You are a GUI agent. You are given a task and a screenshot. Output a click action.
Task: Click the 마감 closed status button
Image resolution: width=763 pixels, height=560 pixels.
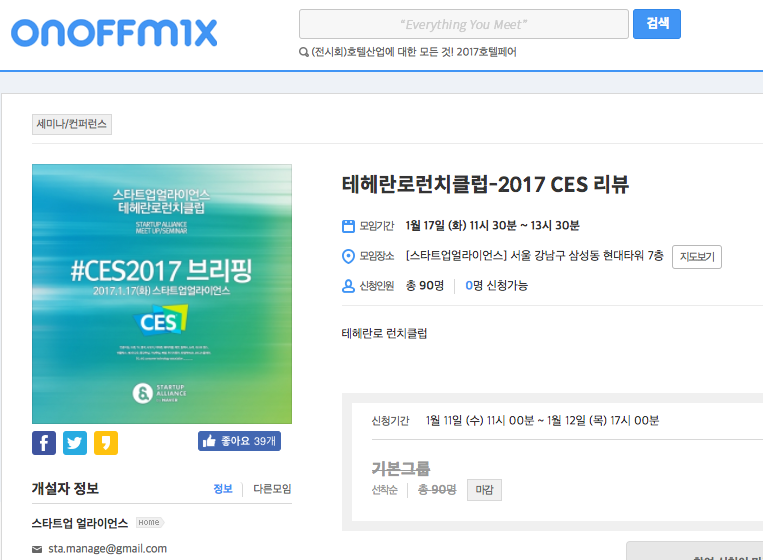(x=484, y=490)
